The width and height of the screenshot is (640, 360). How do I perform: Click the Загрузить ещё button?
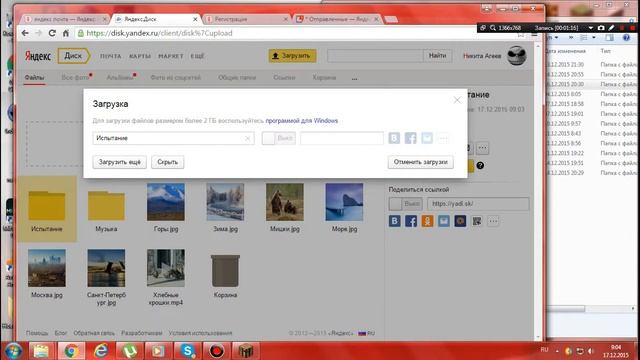point(120,162)
